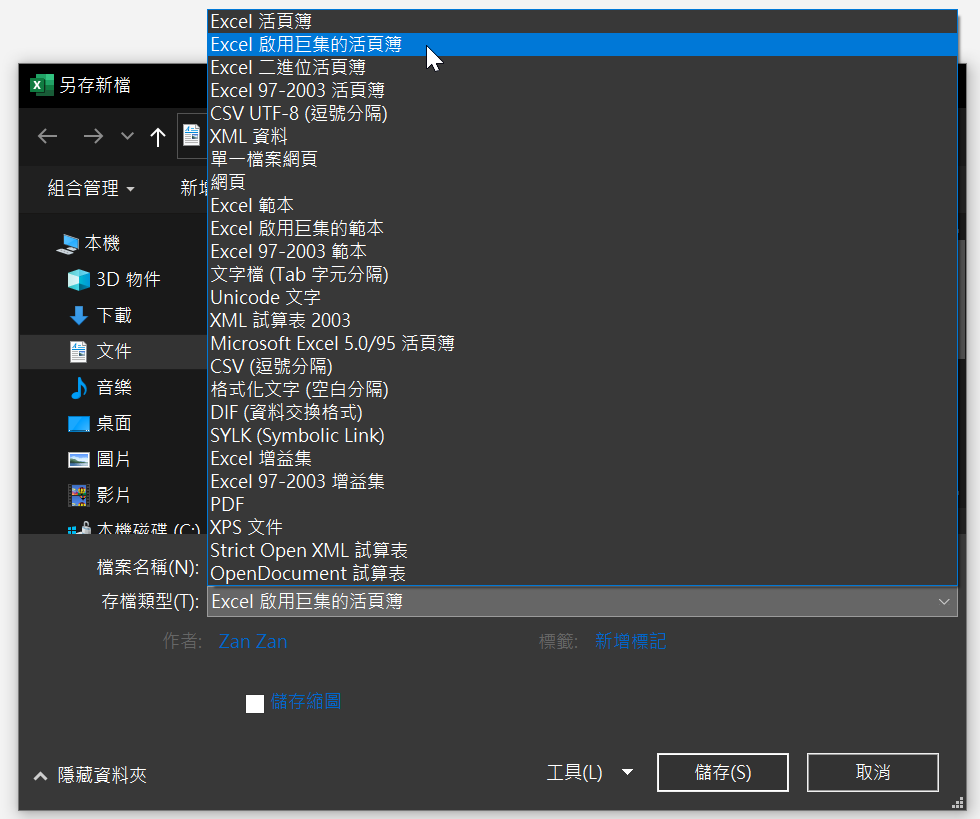
Task: Click the 影片 videos icon
Action: tap(79, 496)
